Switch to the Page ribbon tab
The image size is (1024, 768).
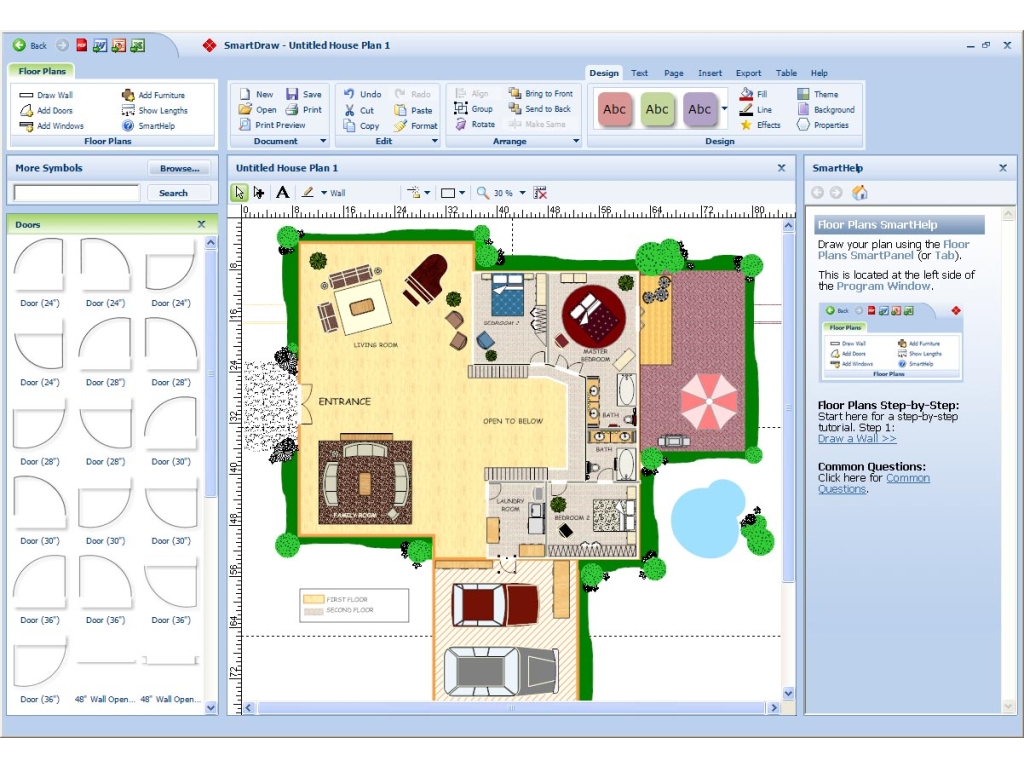tap(673, 73)
